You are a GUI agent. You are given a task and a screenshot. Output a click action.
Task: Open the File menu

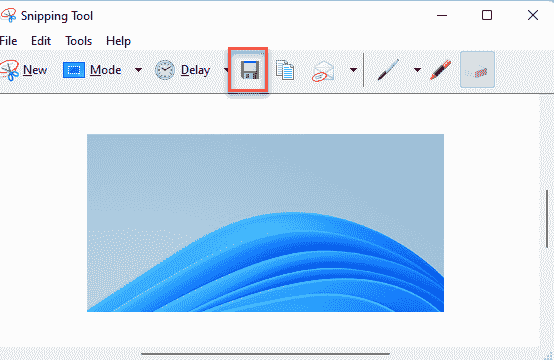(x=8, y=41)
